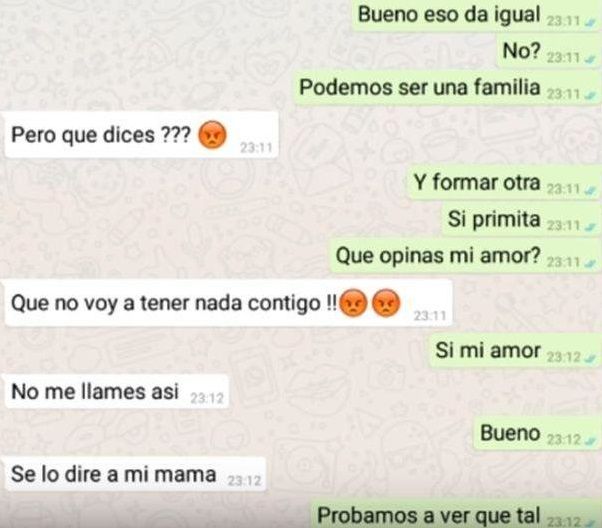Click the second angry emoji after 'contigo !!'

(x=386, y=303)
